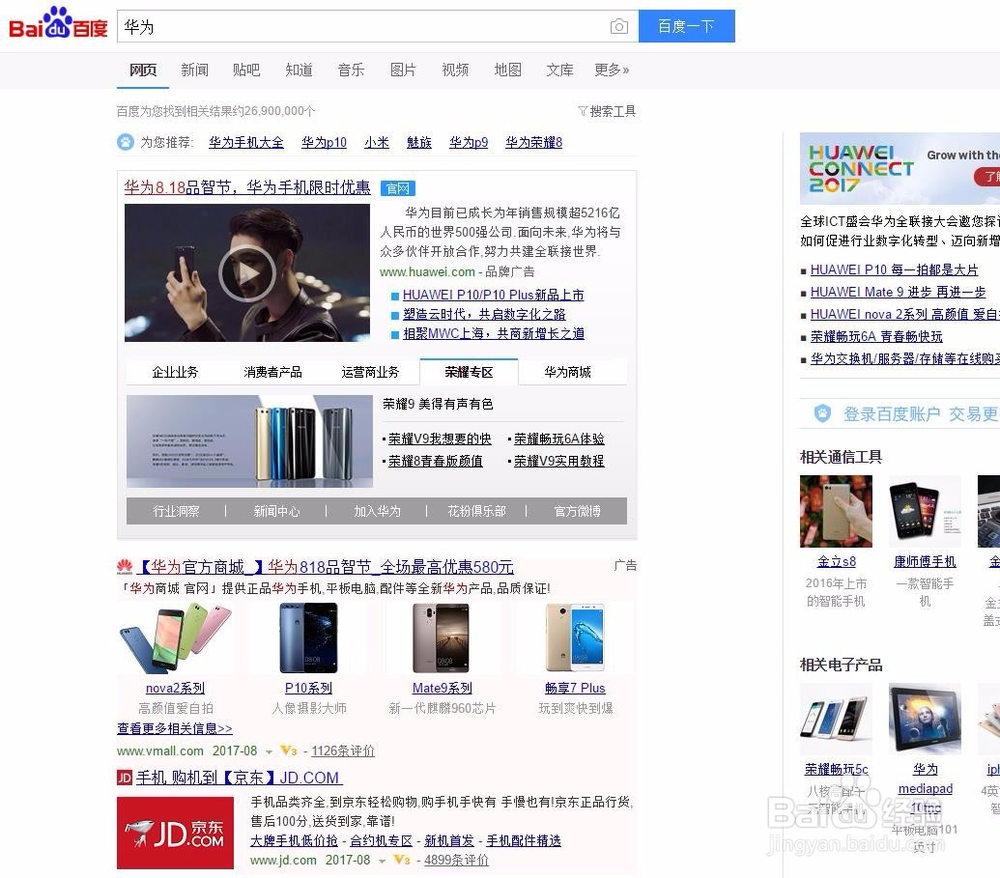Click the nova2系列 phone thumbnail

pos(175,639)
